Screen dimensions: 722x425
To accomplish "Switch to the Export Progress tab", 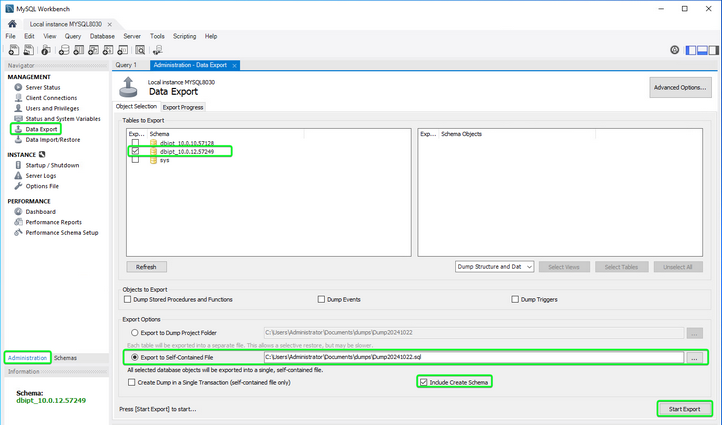I will tap(183, 107).
